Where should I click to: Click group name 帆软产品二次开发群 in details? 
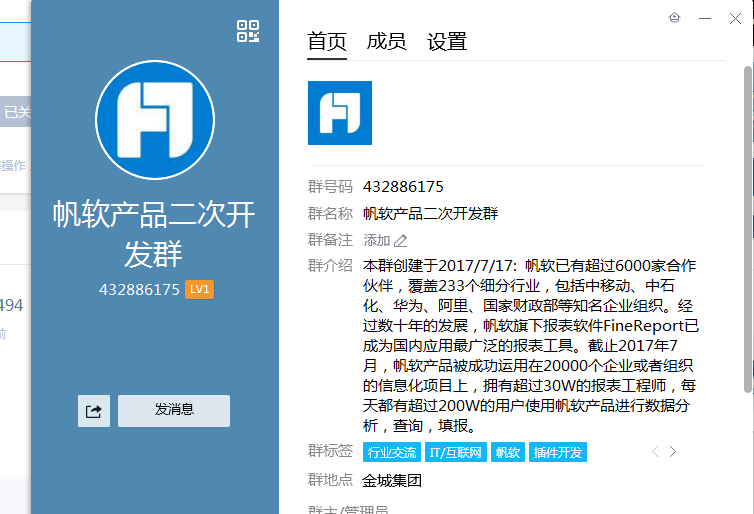click(x=430, y=213)
